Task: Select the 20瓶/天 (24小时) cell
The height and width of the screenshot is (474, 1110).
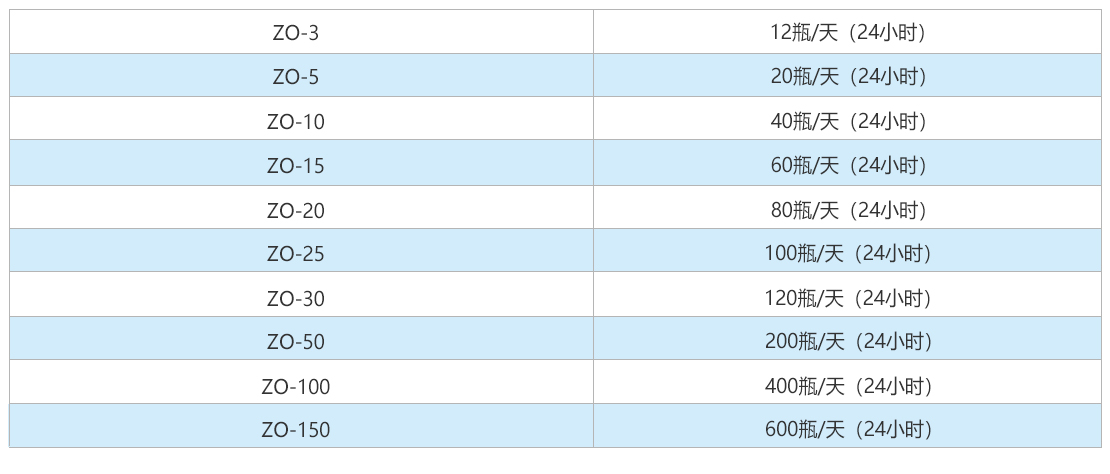Action: tap(847, 76)
